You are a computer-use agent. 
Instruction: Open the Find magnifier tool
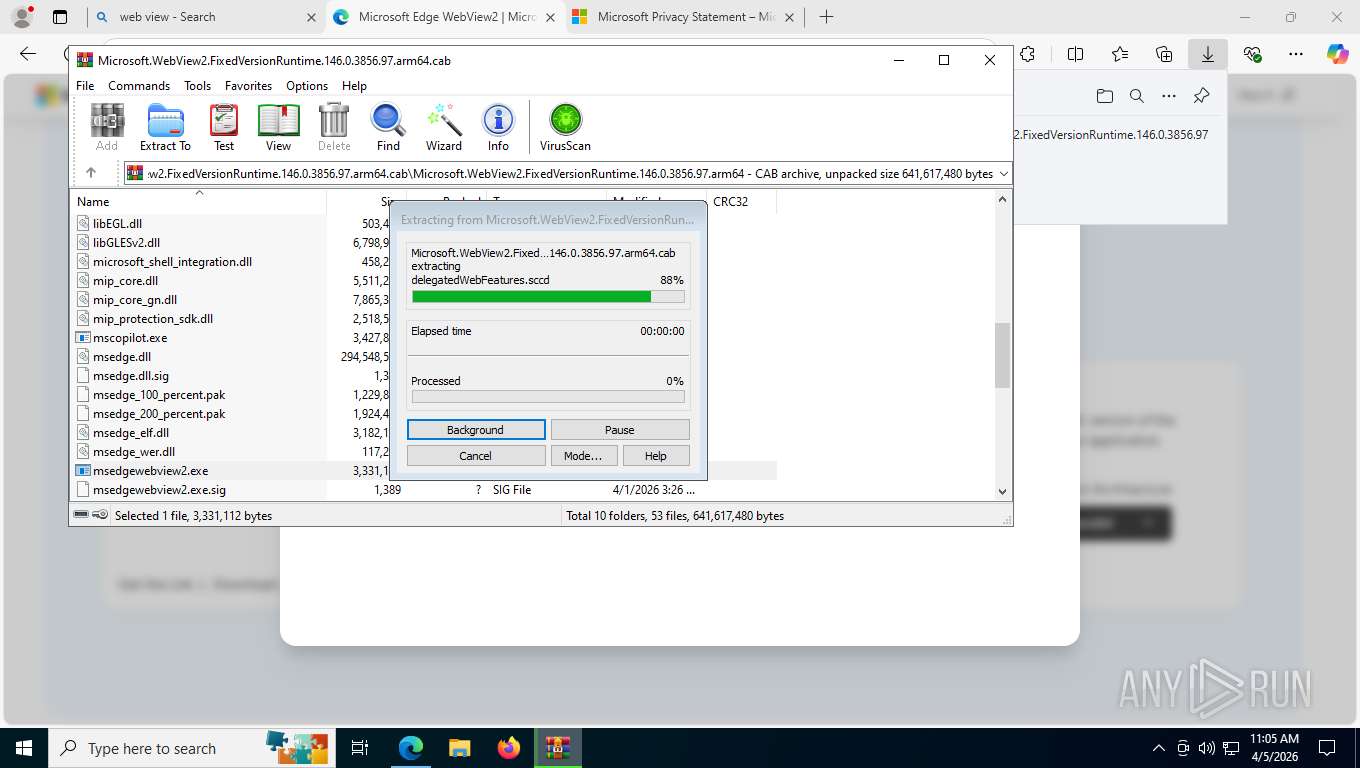(388, 127)
